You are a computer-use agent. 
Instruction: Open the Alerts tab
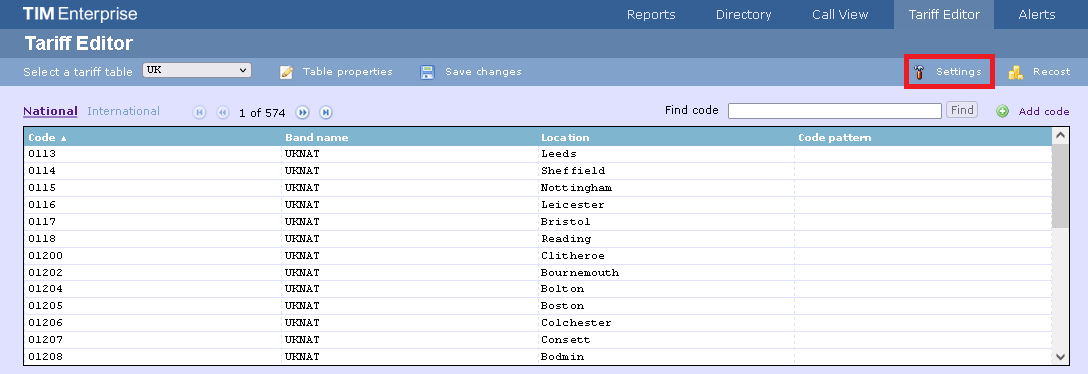(x=1037, y=15)
